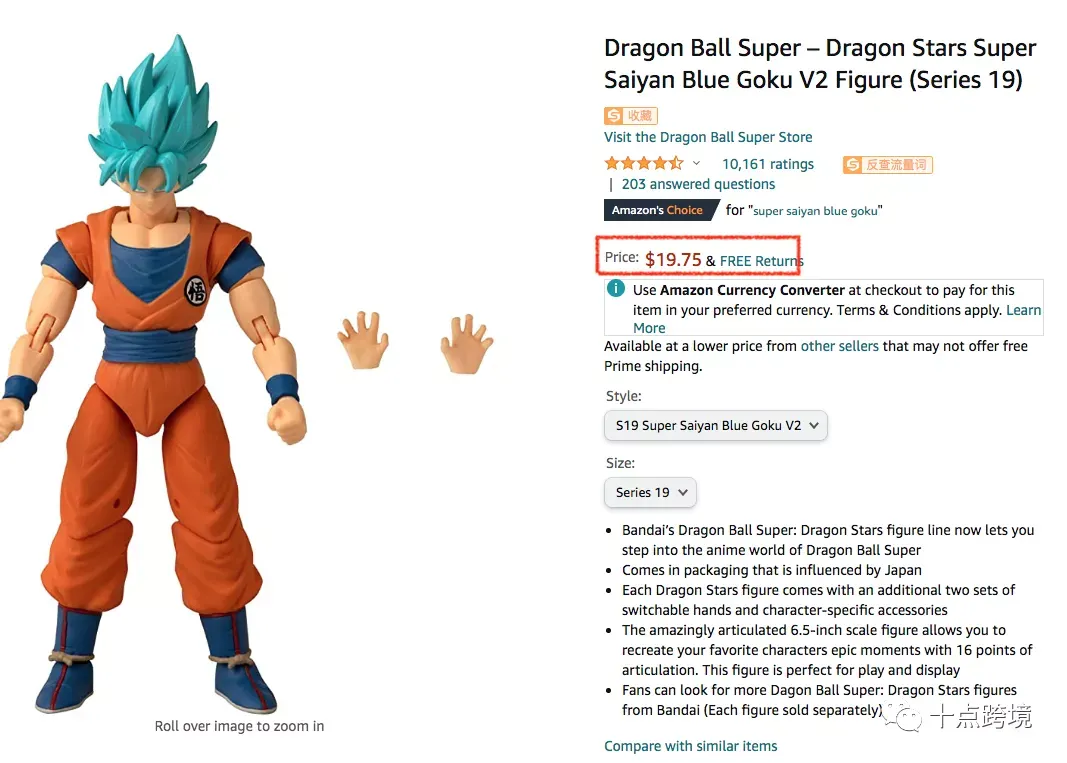Open 203 answered questions link
The width and height of the screenshot is (1067, 763).
pos(698,184)
